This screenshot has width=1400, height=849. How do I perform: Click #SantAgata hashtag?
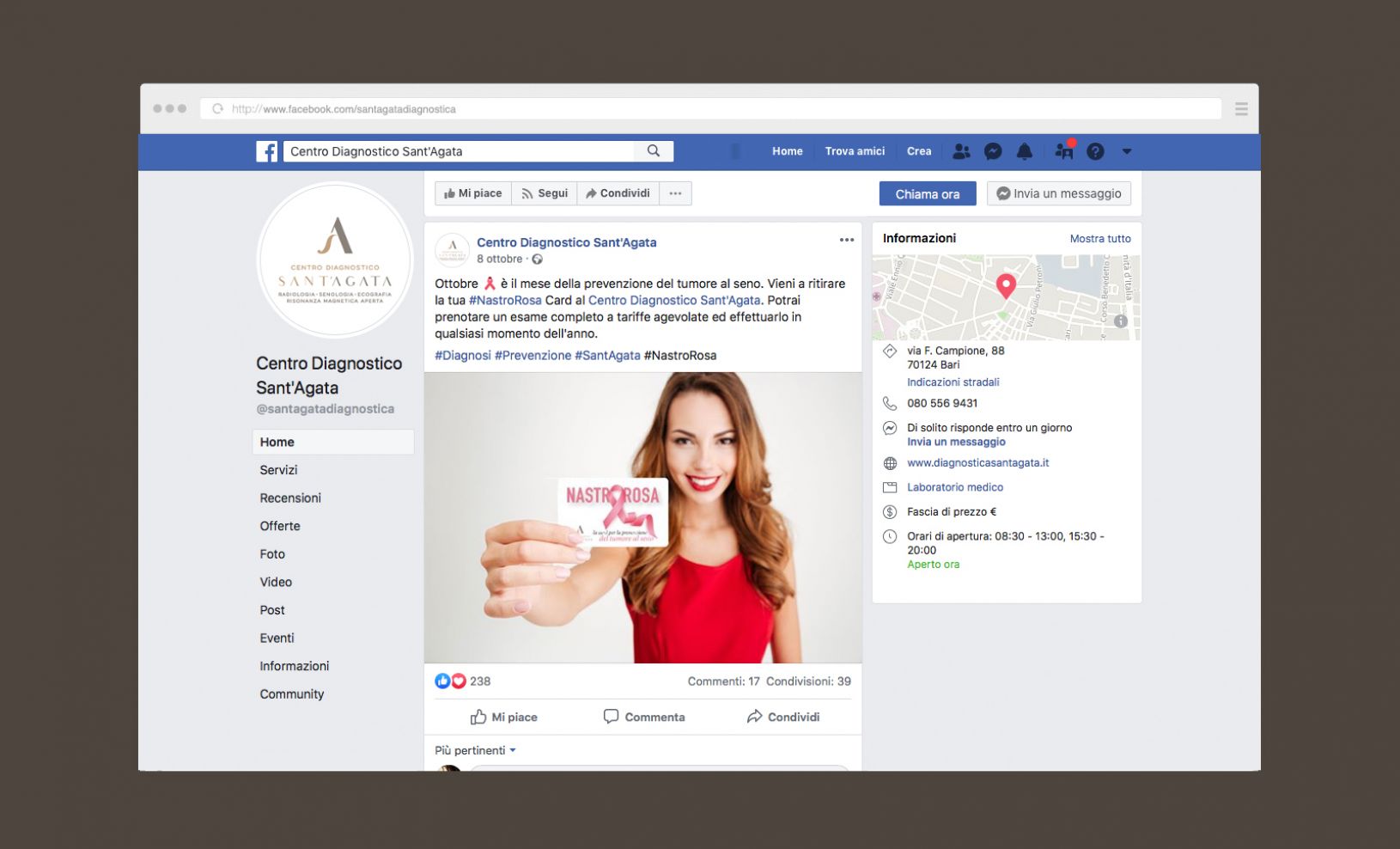point(607,355)
